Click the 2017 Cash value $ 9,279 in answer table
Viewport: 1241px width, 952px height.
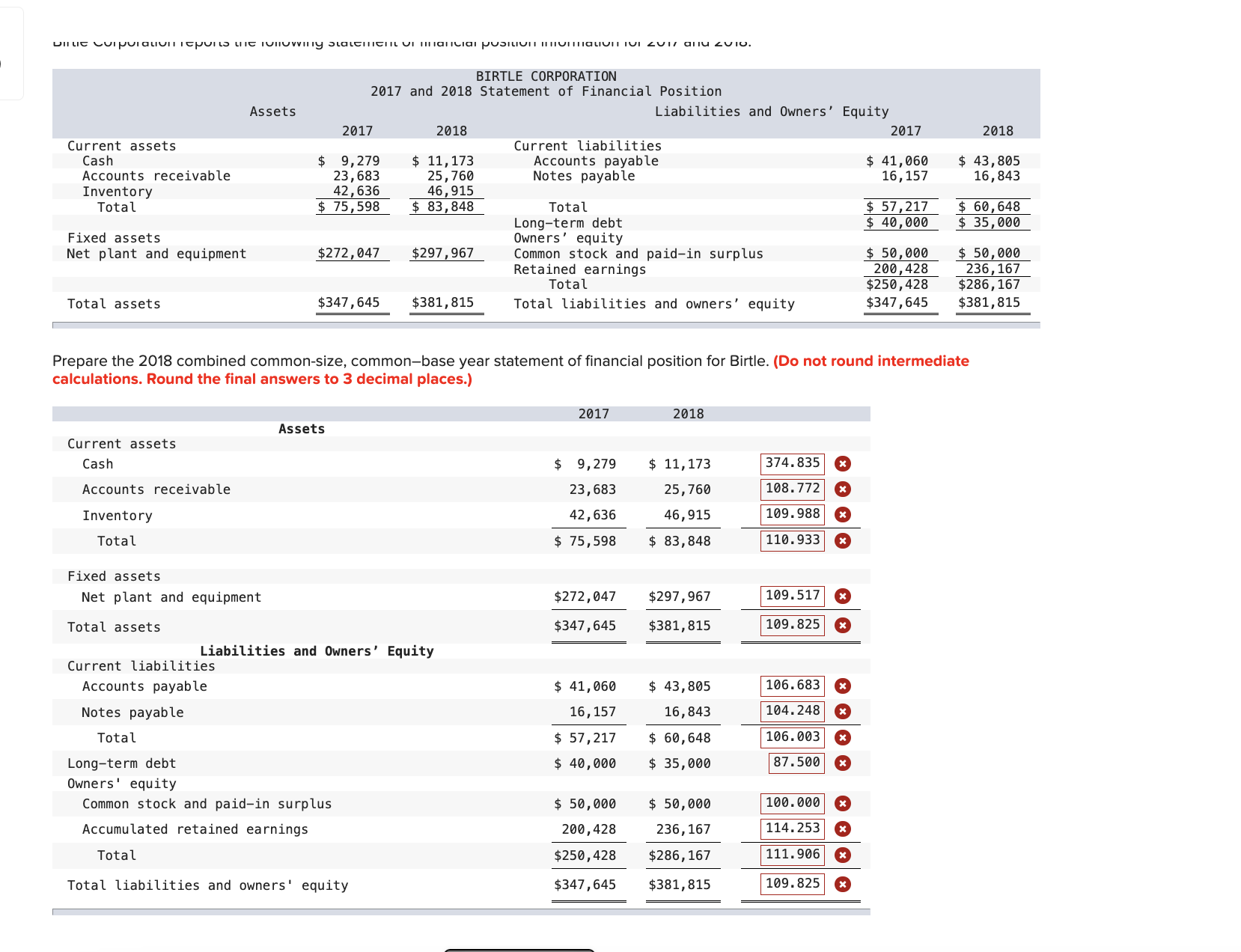click(x=585, y=464)
